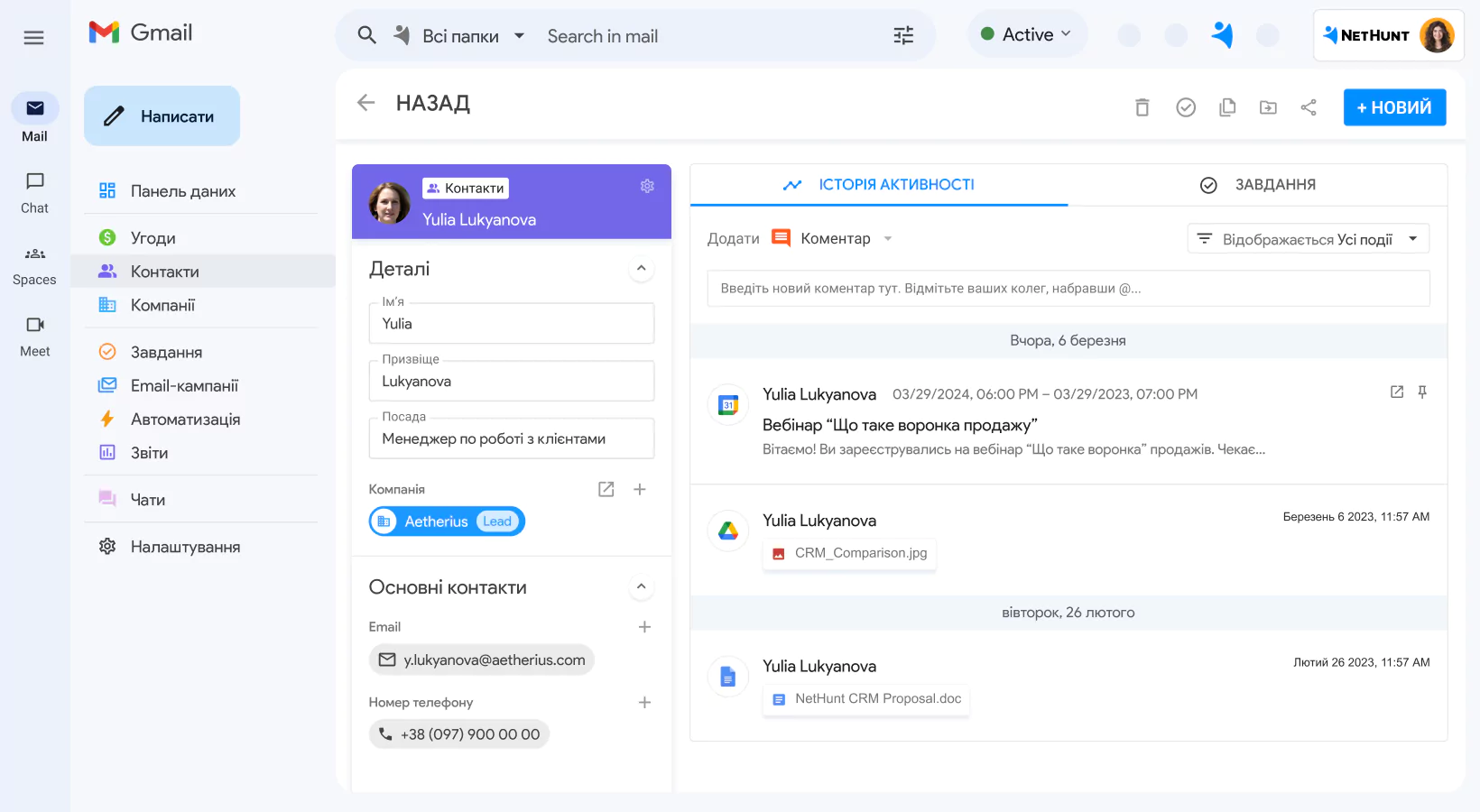
Task: Open the Active status dropdown
Action: (1027, 34)
